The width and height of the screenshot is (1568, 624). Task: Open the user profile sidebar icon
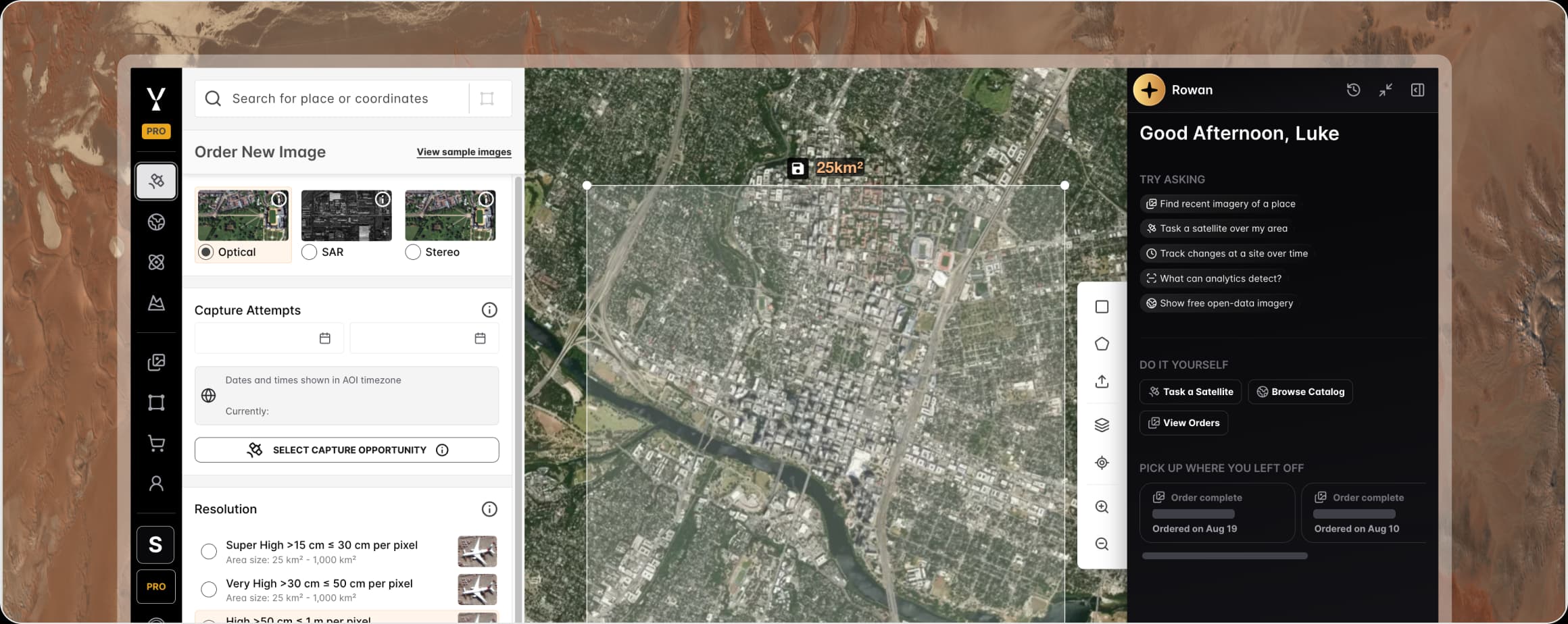point(156,484)
